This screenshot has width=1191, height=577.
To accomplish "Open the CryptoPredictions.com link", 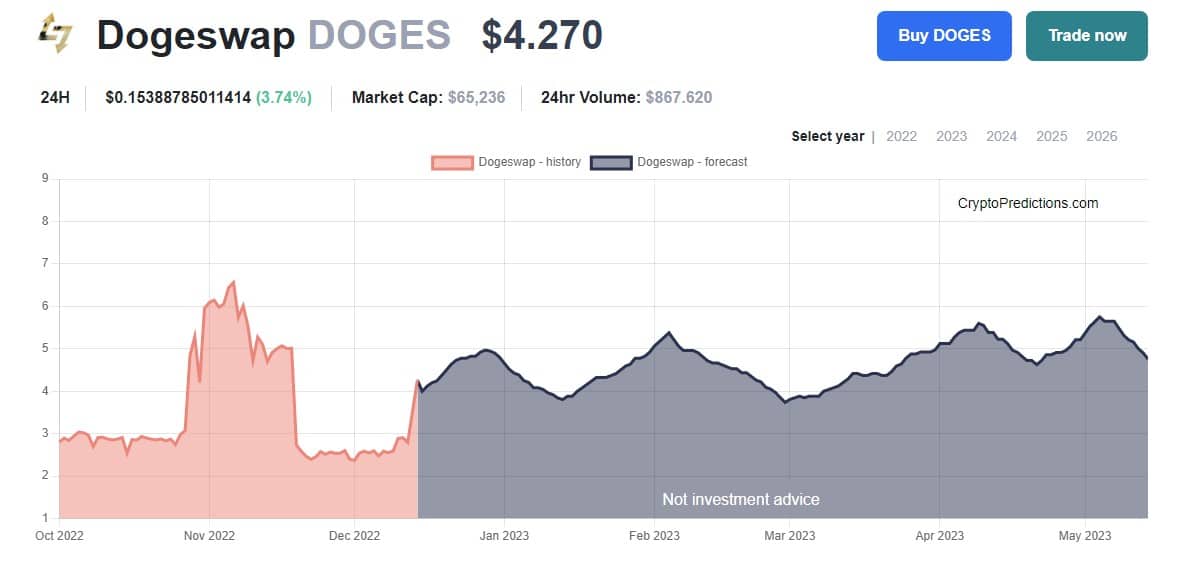I will [1026, 202].
